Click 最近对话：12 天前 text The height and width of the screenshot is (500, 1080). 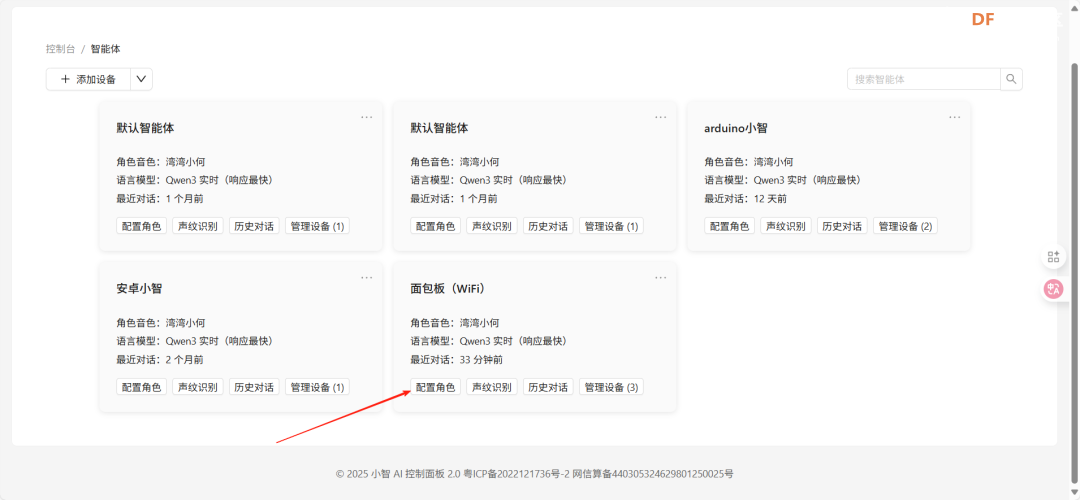[x=745, y=198]
